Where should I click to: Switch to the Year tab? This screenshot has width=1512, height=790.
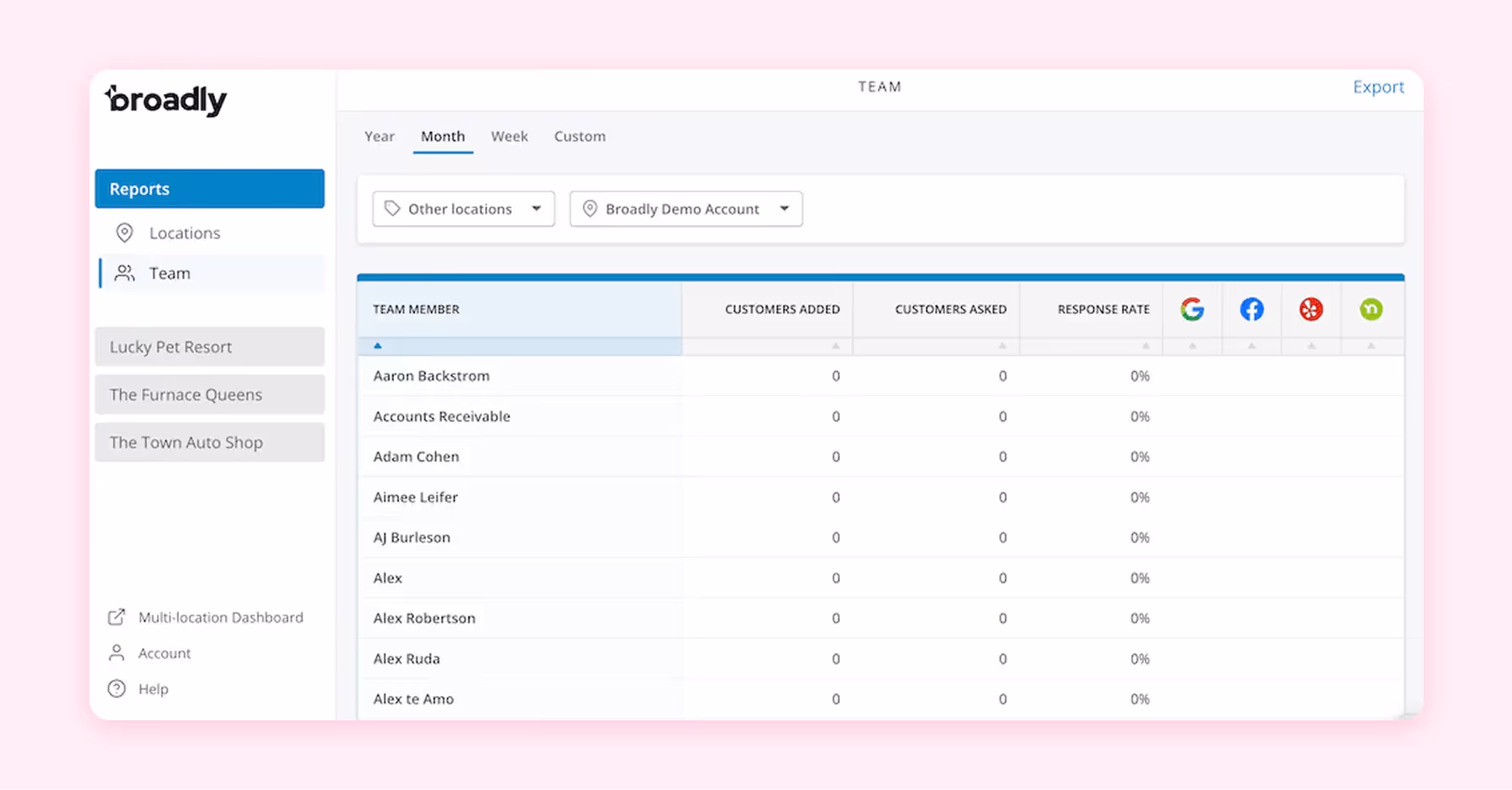click(380, 136)
